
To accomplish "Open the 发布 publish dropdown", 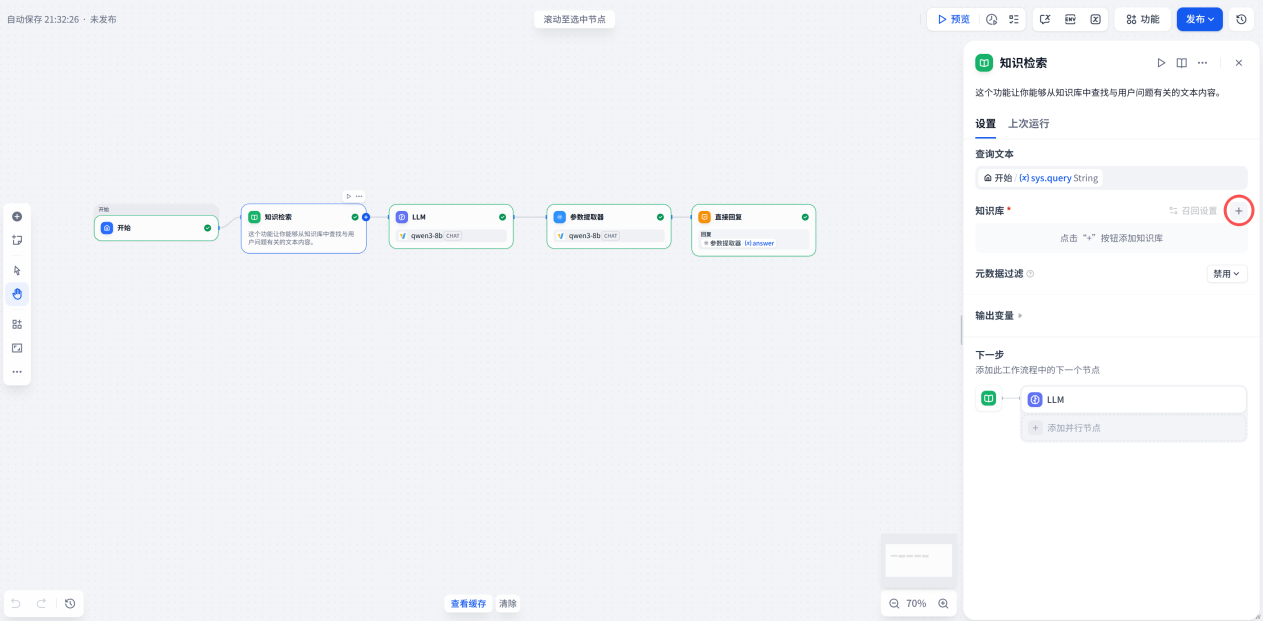I will [x=1200, y=19].
